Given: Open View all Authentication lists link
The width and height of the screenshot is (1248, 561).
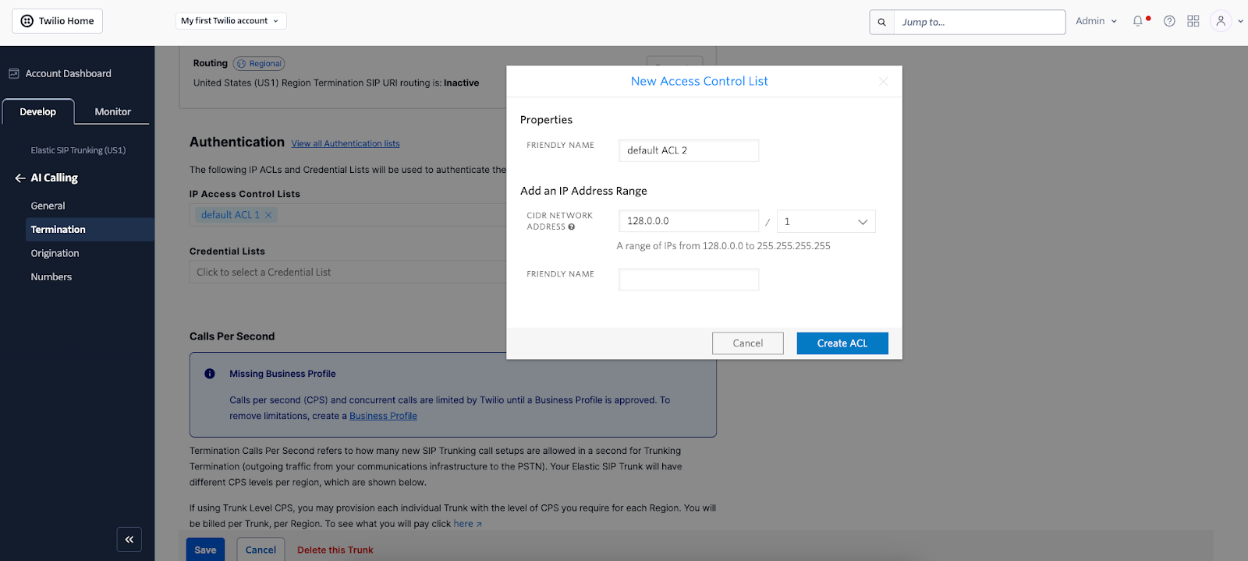Looking at the screenshot, I should pos(345,144).
